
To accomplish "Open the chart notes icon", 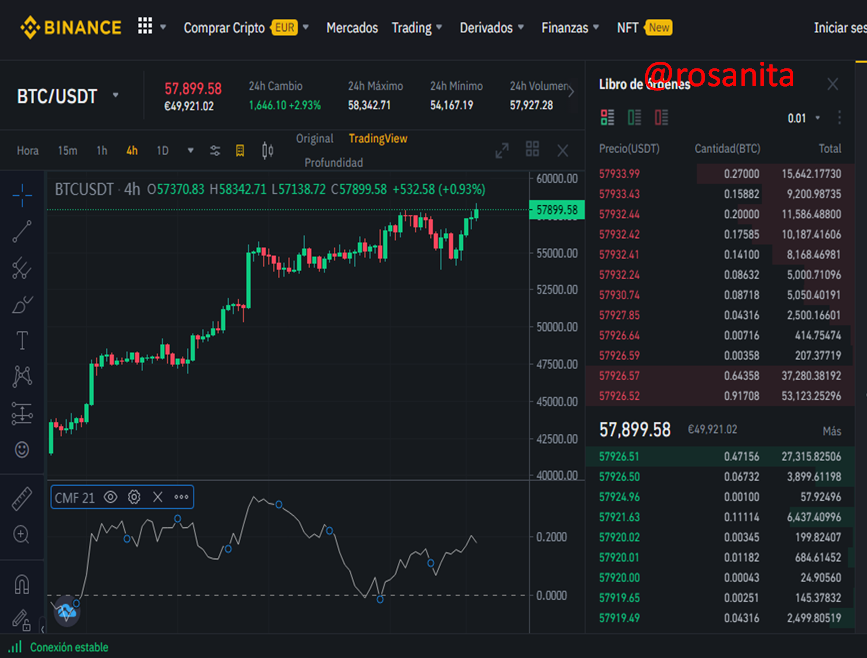I will pyautogui.click(x=240, y=151).
